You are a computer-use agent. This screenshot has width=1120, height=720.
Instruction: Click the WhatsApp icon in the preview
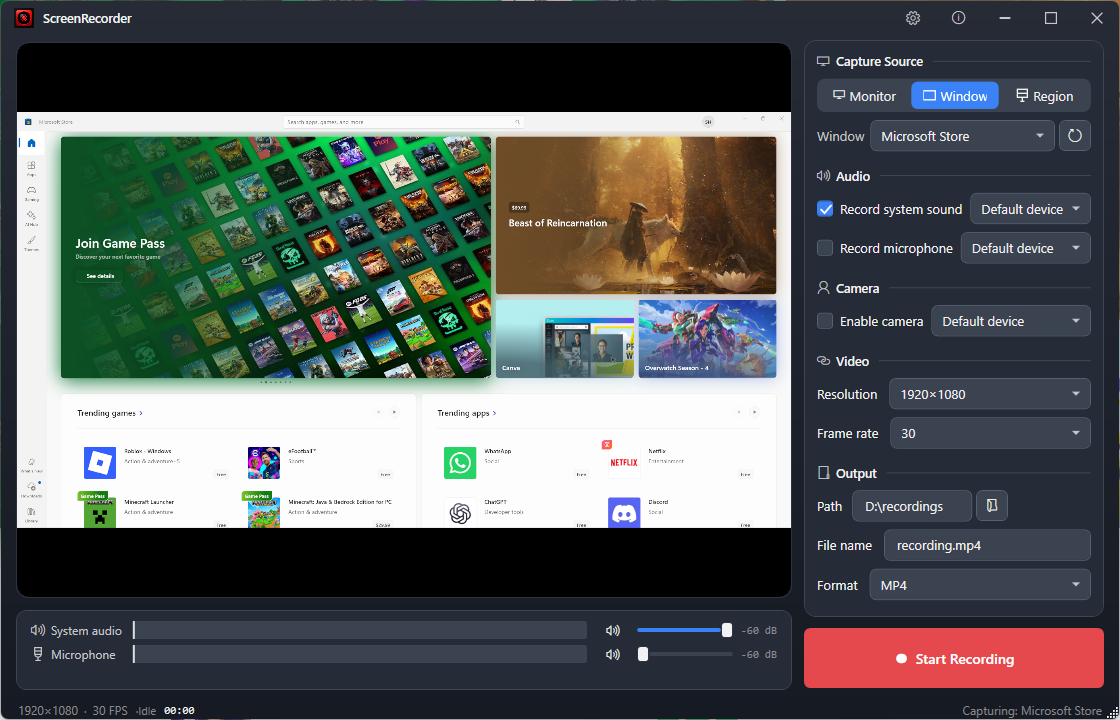(x=460, y=463)
